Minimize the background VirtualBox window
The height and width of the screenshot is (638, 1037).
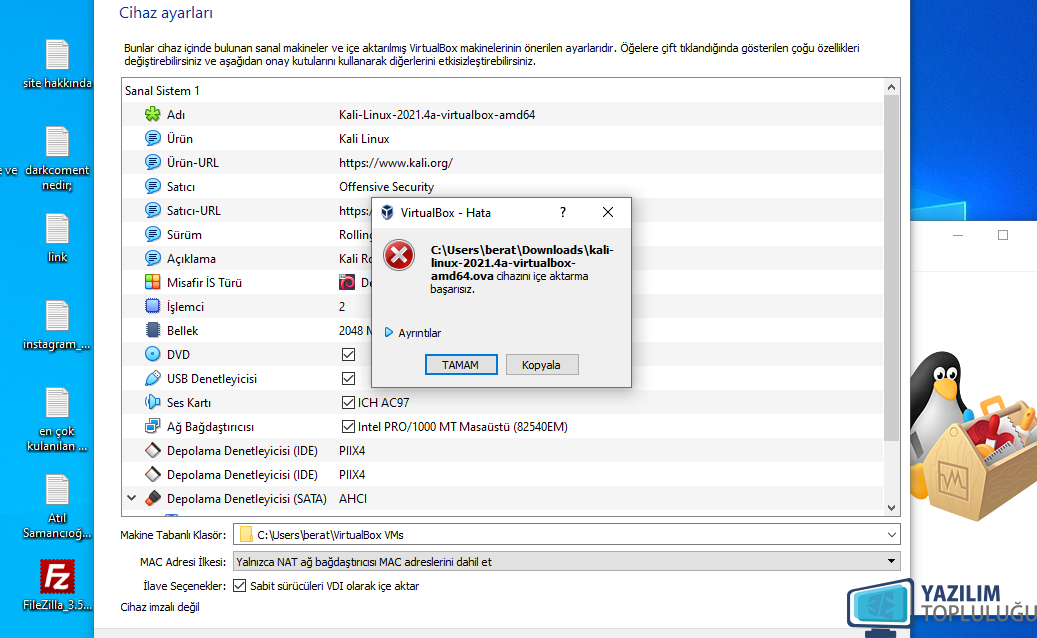958,235
